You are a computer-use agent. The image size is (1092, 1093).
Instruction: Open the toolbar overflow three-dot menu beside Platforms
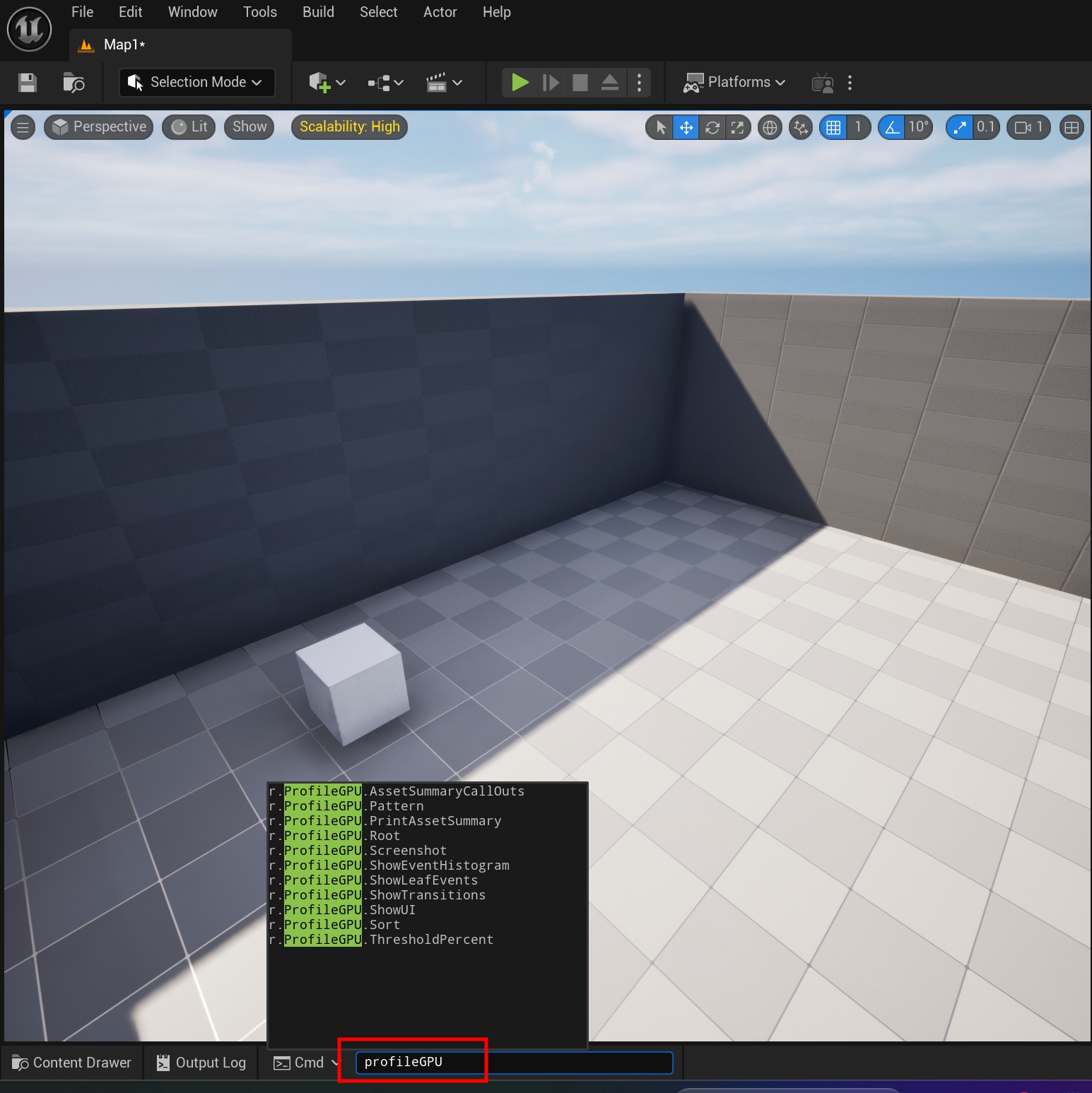pos(850,83)
